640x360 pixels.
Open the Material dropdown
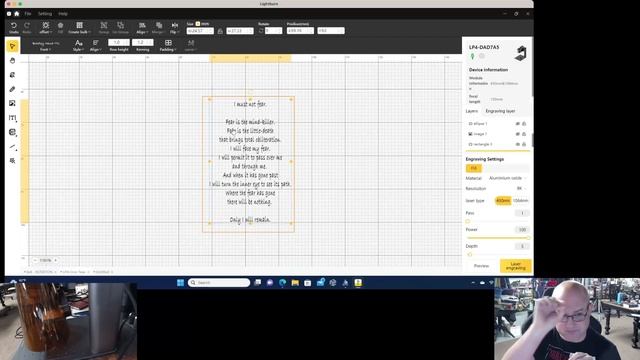point(508,178)
